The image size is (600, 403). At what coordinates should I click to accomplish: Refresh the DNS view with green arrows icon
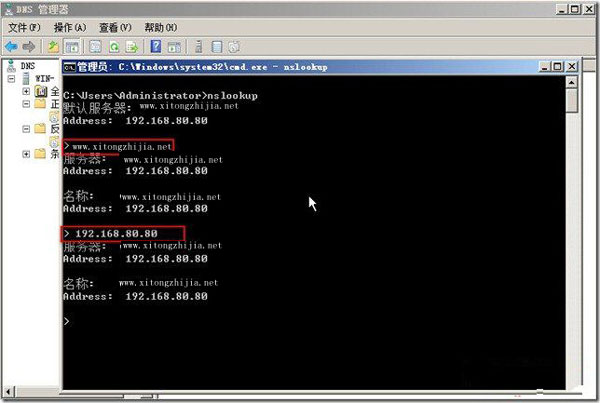[114, 47]
